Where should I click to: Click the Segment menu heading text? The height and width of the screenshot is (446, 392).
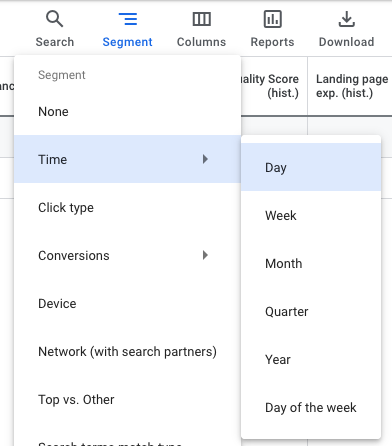coord(62,75)
